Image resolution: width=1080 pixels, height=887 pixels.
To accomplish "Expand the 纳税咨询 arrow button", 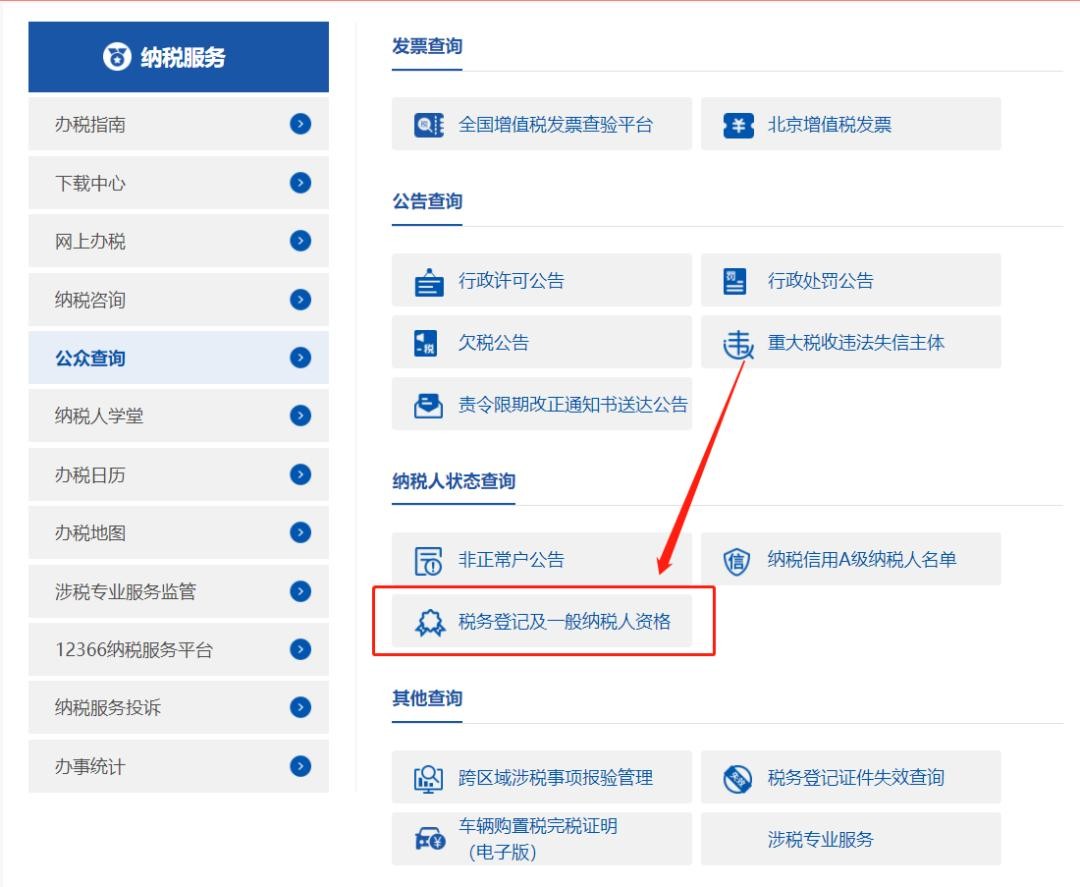I will 300,299.
